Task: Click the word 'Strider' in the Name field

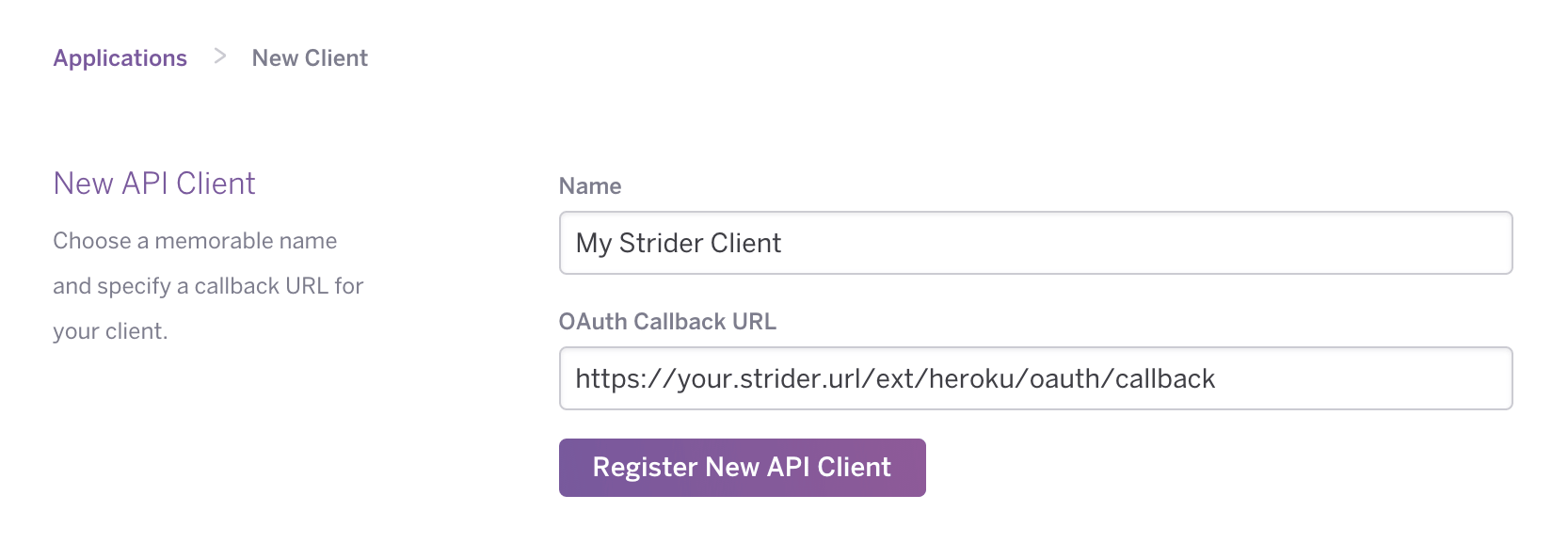Action: click(x=662, y=243)
